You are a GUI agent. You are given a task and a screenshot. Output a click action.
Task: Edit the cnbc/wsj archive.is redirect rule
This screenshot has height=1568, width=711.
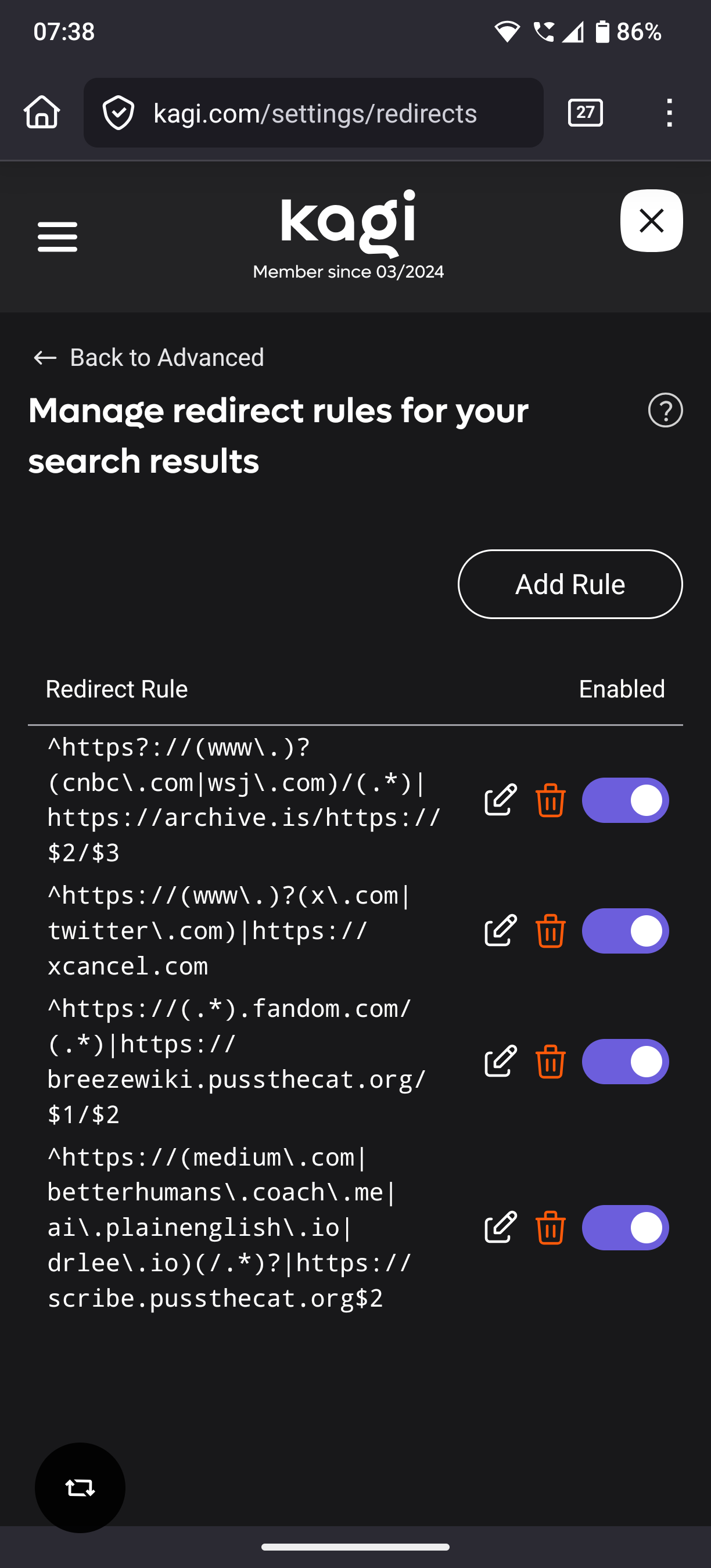click(500, 800)
